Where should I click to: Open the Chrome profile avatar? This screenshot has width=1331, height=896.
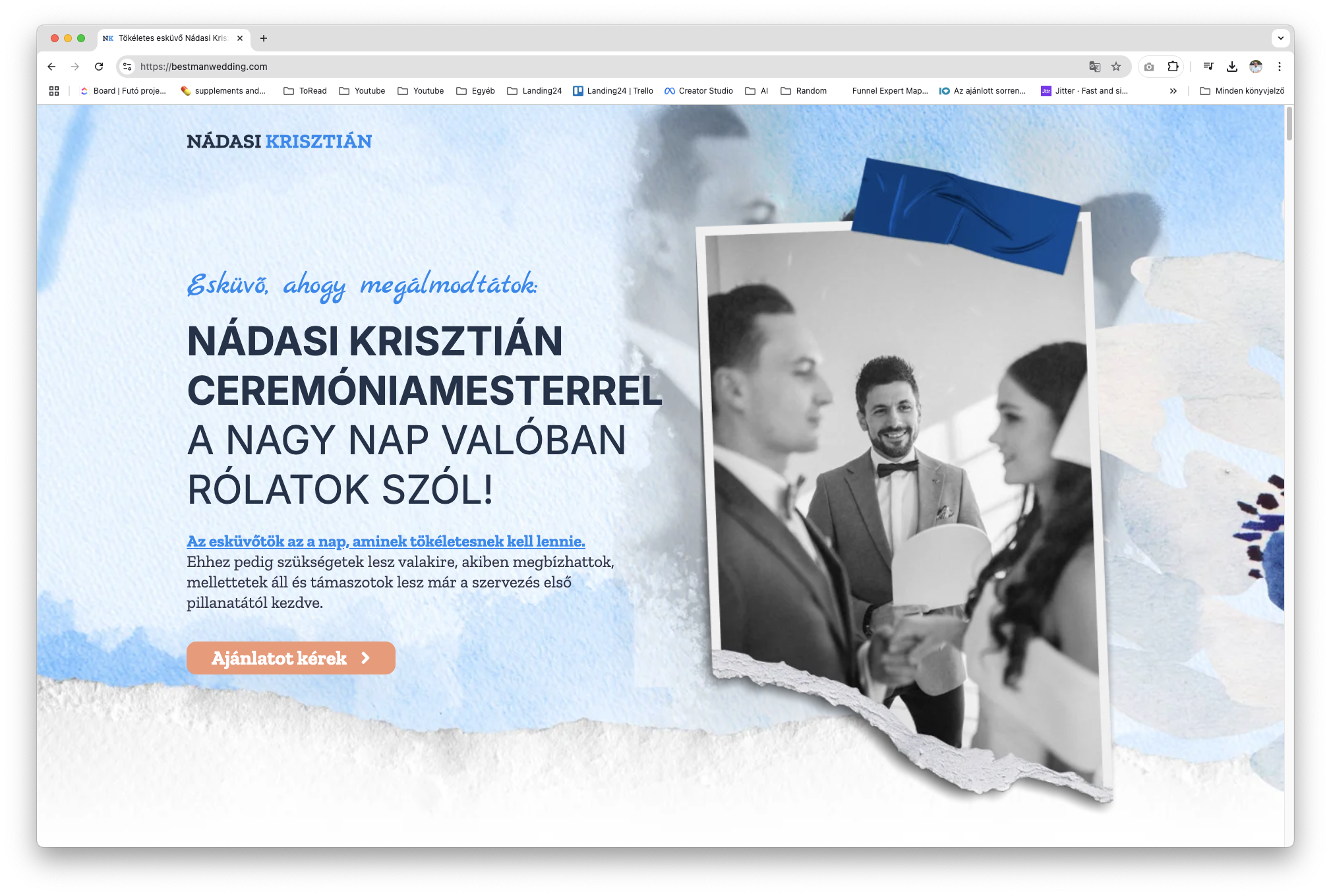(x=1256, y=67)
